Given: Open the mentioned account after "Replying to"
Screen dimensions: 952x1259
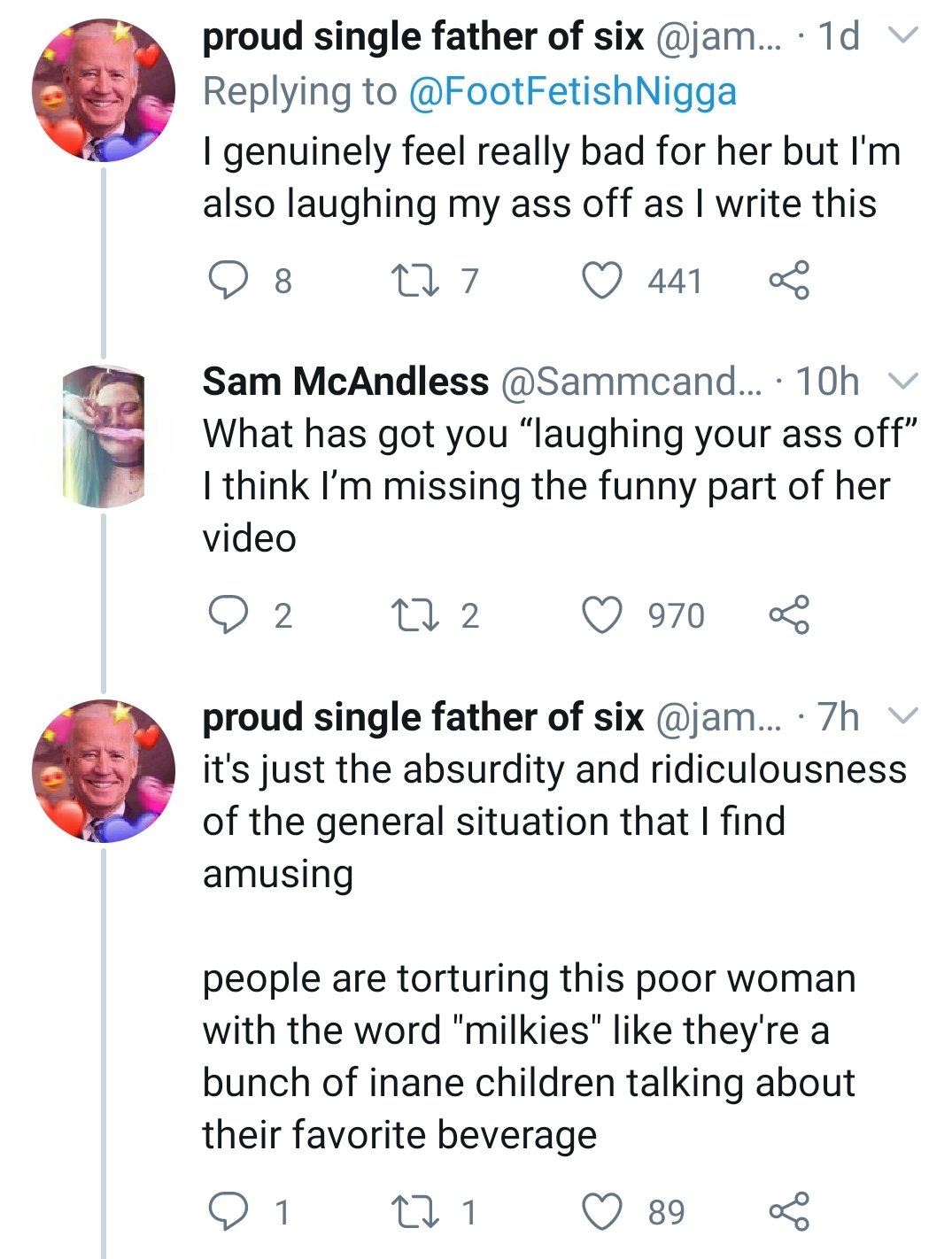Looking at the screenshot, I should [571, 91].
